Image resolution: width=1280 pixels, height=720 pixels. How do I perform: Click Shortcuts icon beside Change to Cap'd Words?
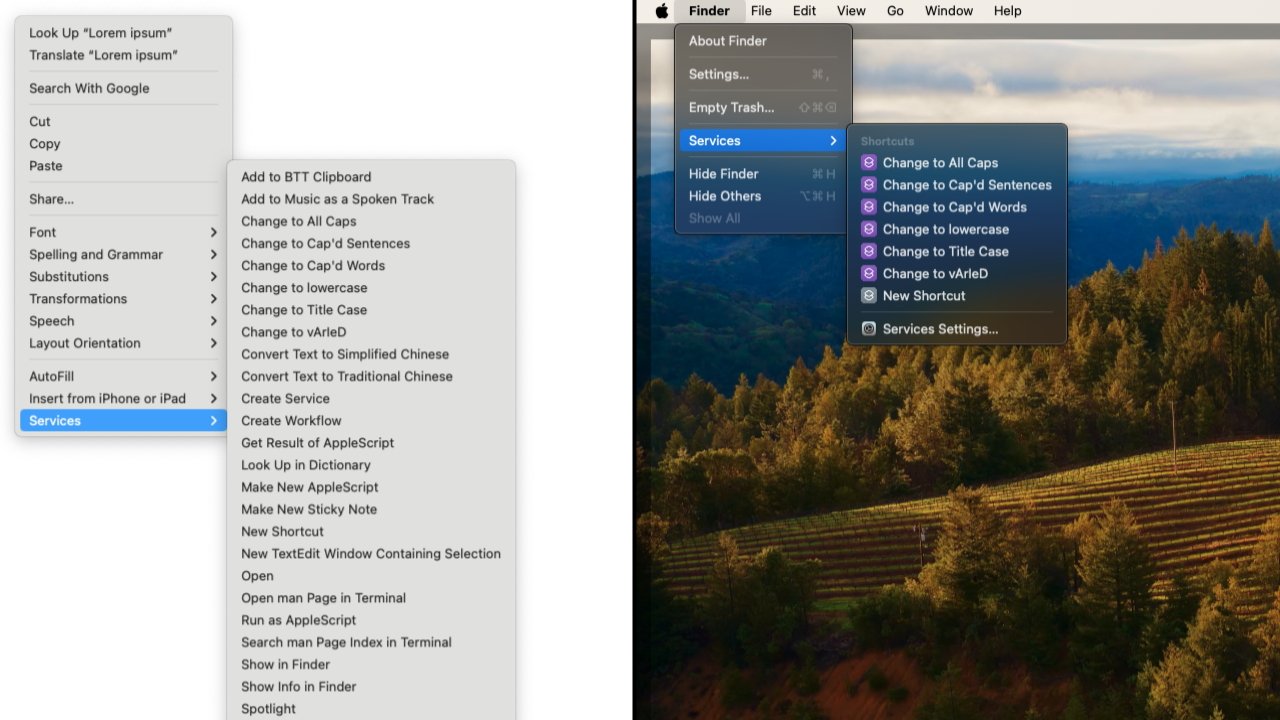click(869, 207)
